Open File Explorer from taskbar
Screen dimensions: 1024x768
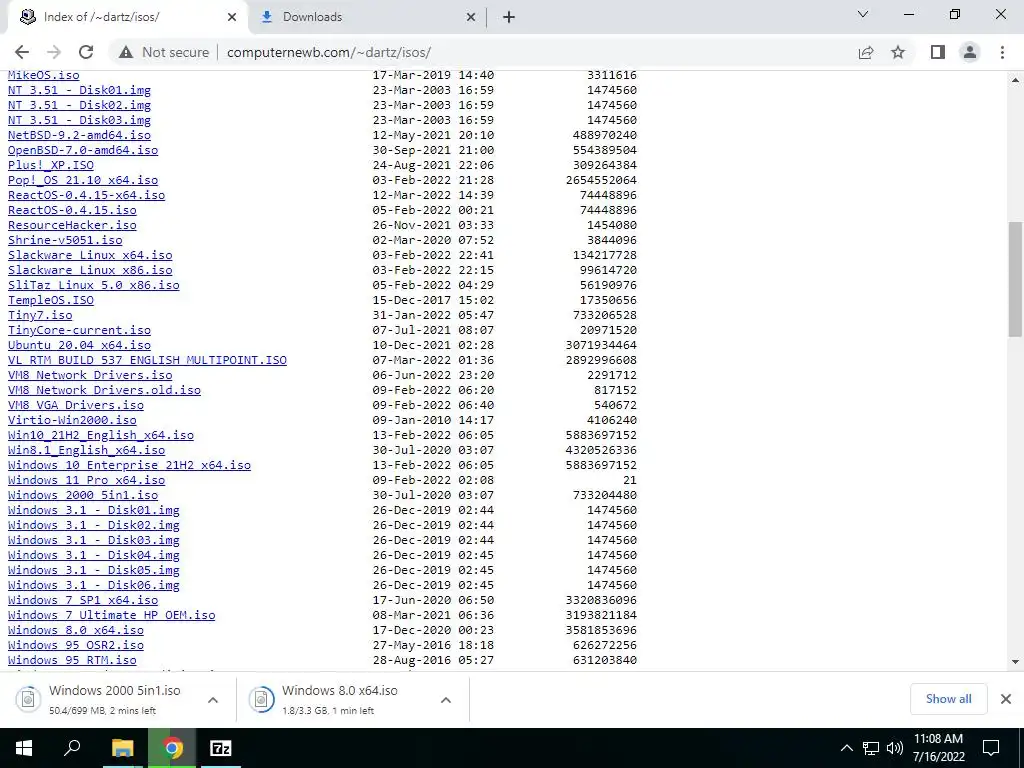[x=123, y=748]
